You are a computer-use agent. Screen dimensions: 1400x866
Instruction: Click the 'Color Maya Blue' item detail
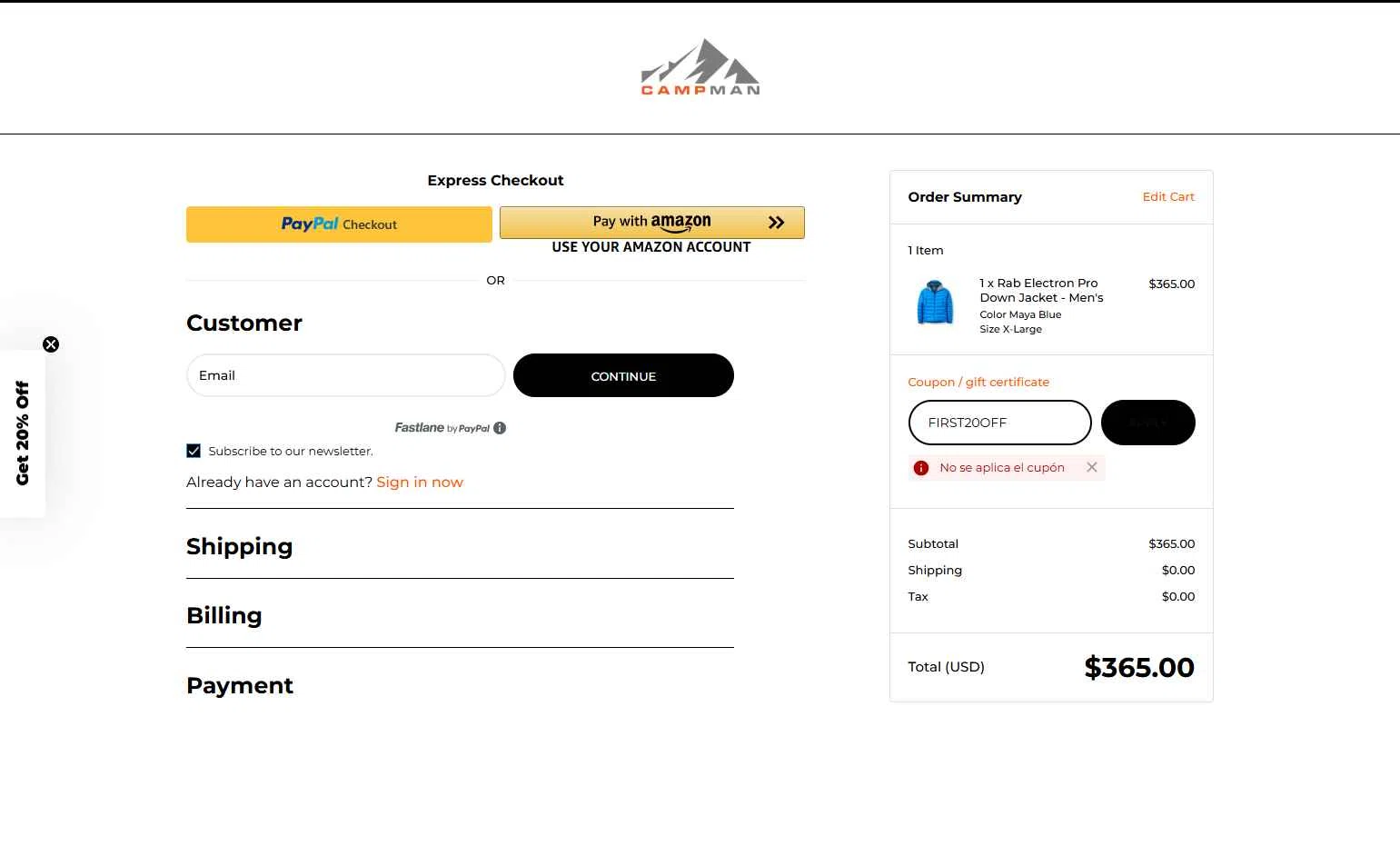point(1020,314)
